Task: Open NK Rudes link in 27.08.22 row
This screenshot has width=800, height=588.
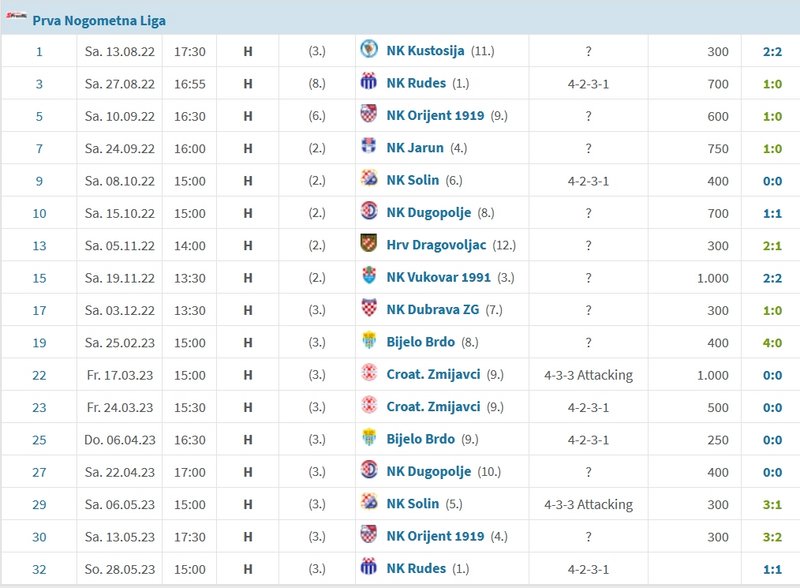Action: (x=416, y=83)
